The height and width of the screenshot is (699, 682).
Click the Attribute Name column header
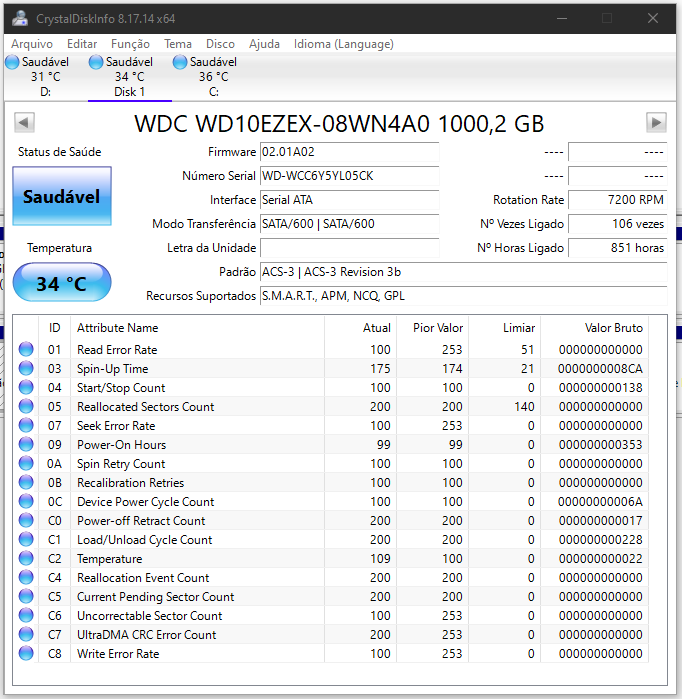coord(197,328)
